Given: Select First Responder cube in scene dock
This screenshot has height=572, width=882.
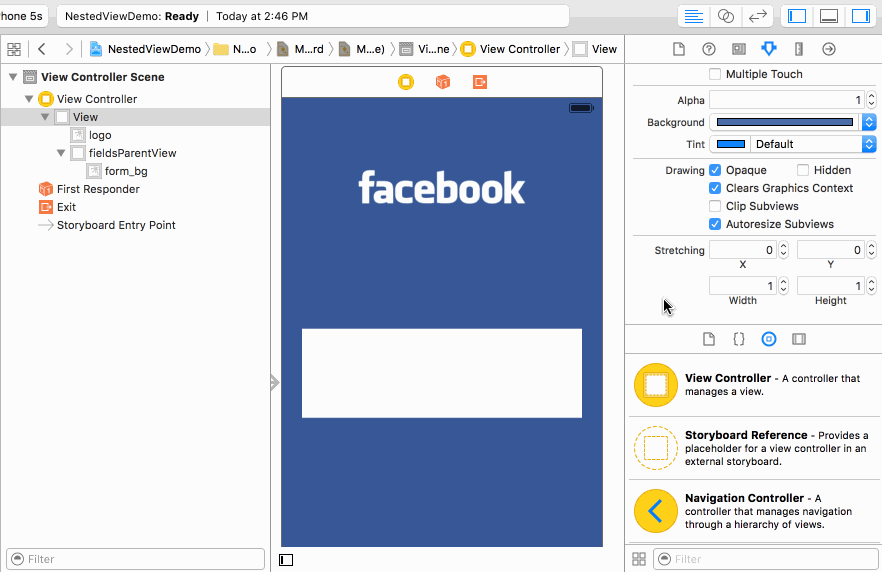Looking at the screenshot, I should [443, 82].
